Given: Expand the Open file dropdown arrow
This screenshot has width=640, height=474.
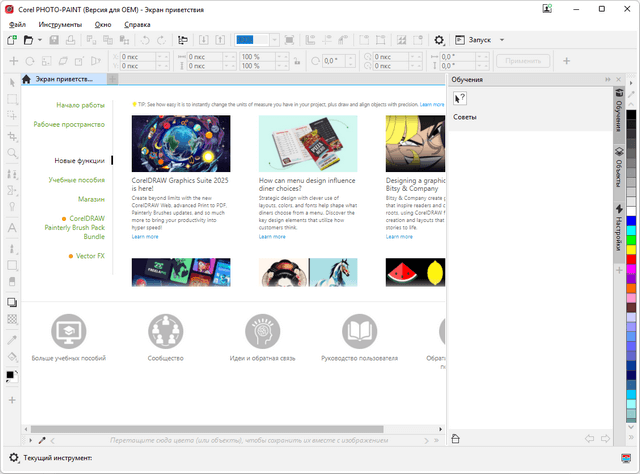Looking at the screenshot, I should [x=40, y=40].
